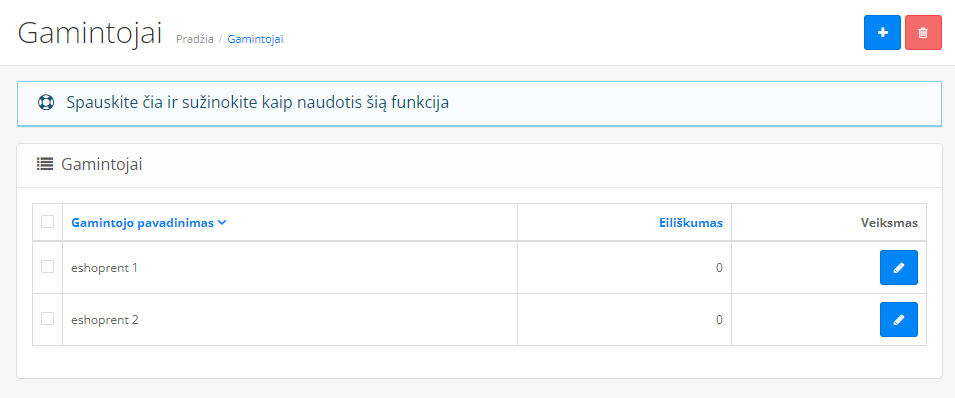Viewport: 955px width, 398px height.
Task: Click the list icon beside Gamintojai panel title
Action: (x=44, y=164)
